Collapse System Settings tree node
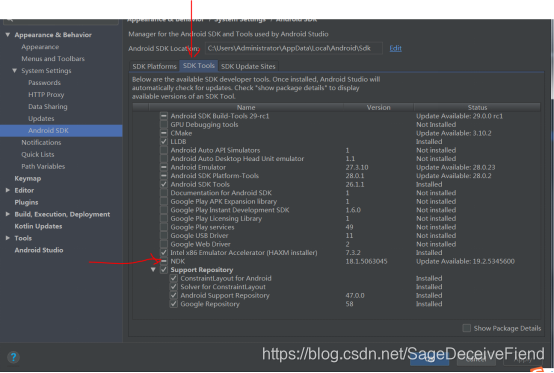The image size is (554, 373). 14,71
